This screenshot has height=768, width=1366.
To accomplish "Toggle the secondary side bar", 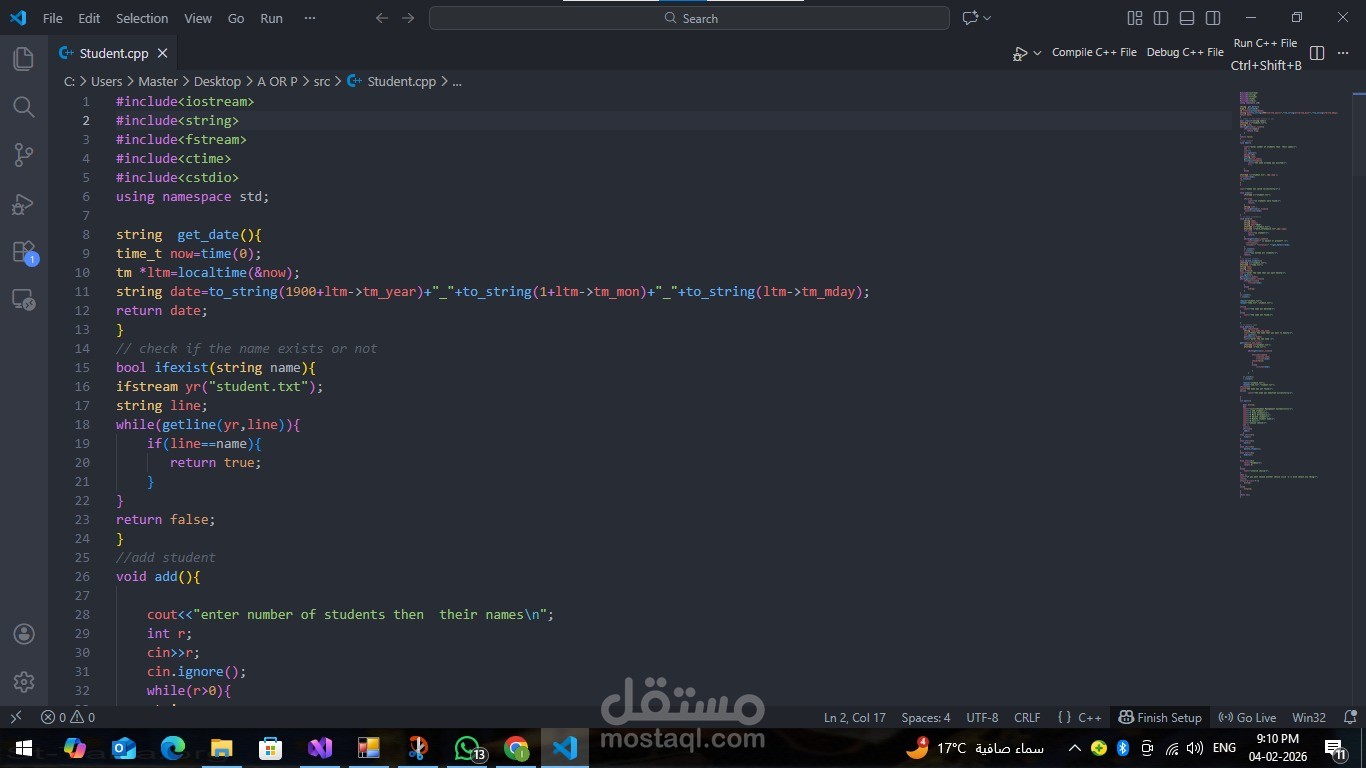I will coord(1213,18).
